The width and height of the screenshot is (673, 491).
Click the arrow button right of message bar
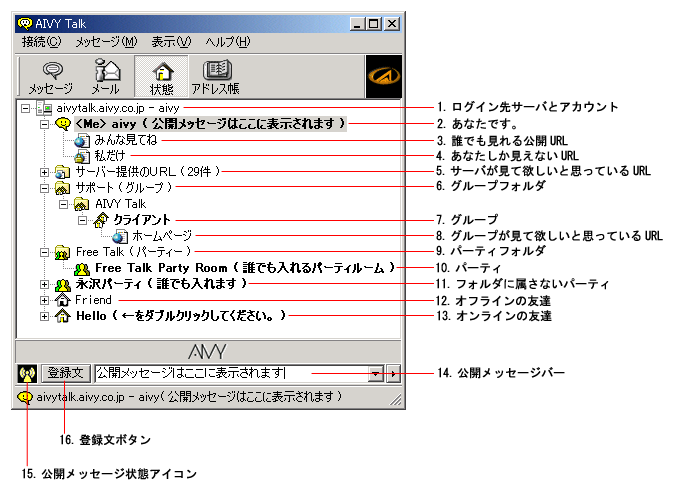(x=394, y=374)
